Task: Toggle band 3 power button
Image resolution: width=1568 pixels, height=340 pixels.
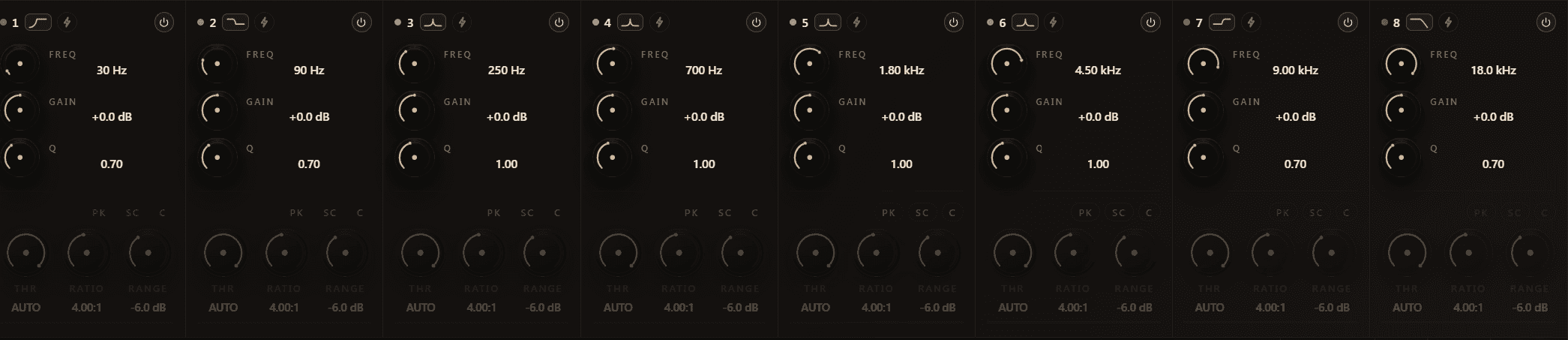Action: coord(558,23)
